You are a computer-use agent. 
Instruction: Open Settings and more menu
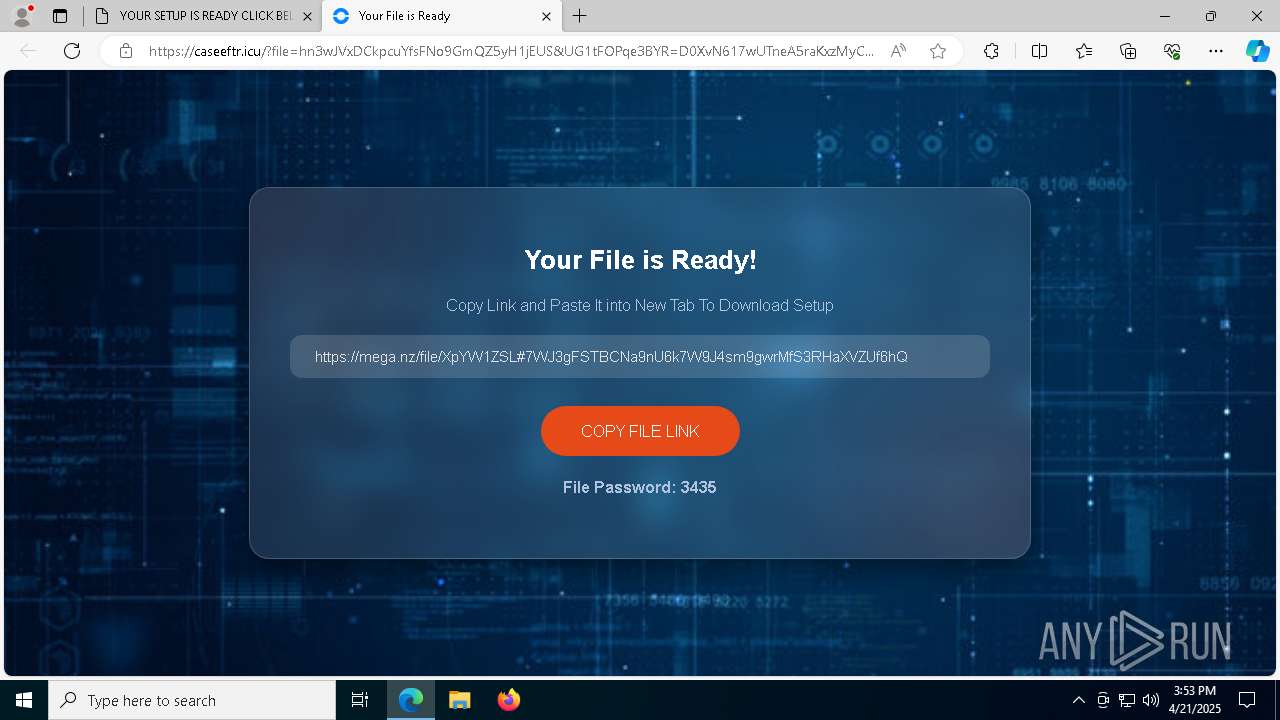1216,51
